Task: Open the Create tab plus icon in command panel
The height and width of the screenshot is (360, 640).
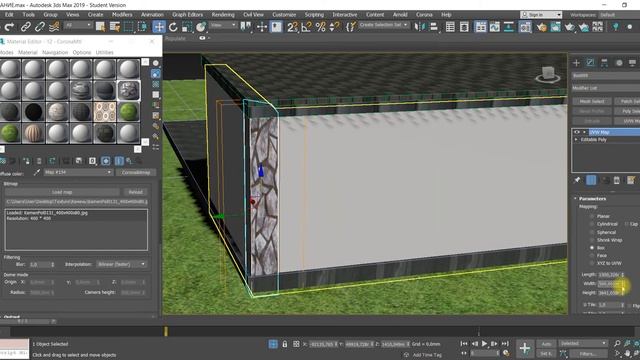Action: (576, 63)
